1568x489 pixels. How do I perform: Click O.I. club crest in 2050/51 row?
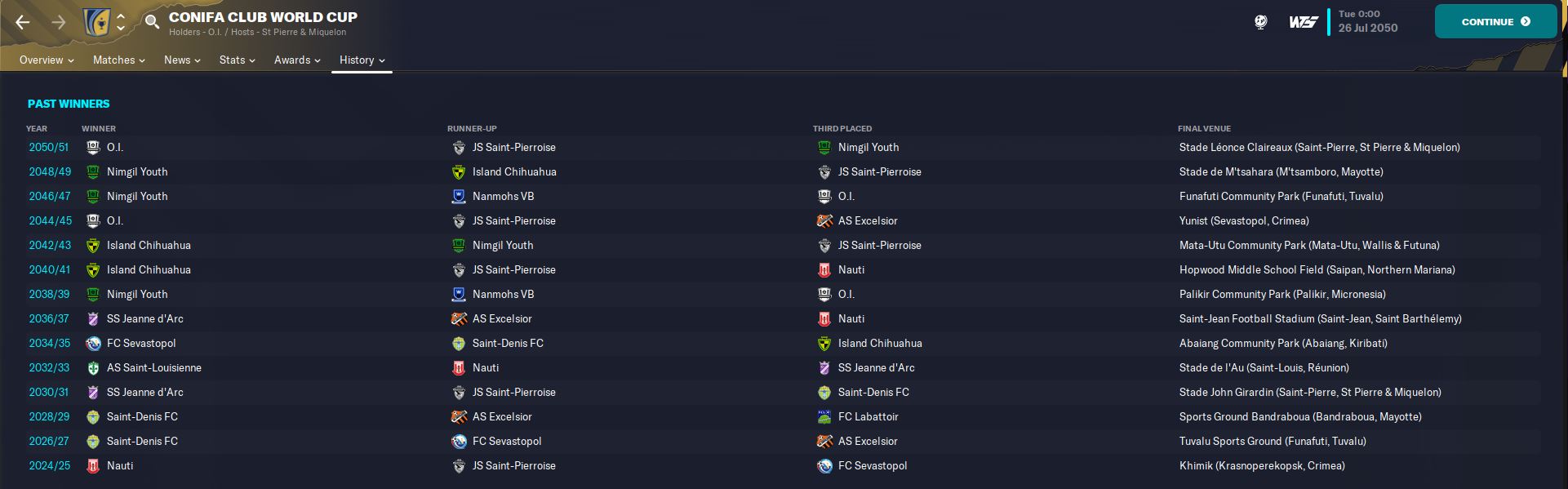93,148
